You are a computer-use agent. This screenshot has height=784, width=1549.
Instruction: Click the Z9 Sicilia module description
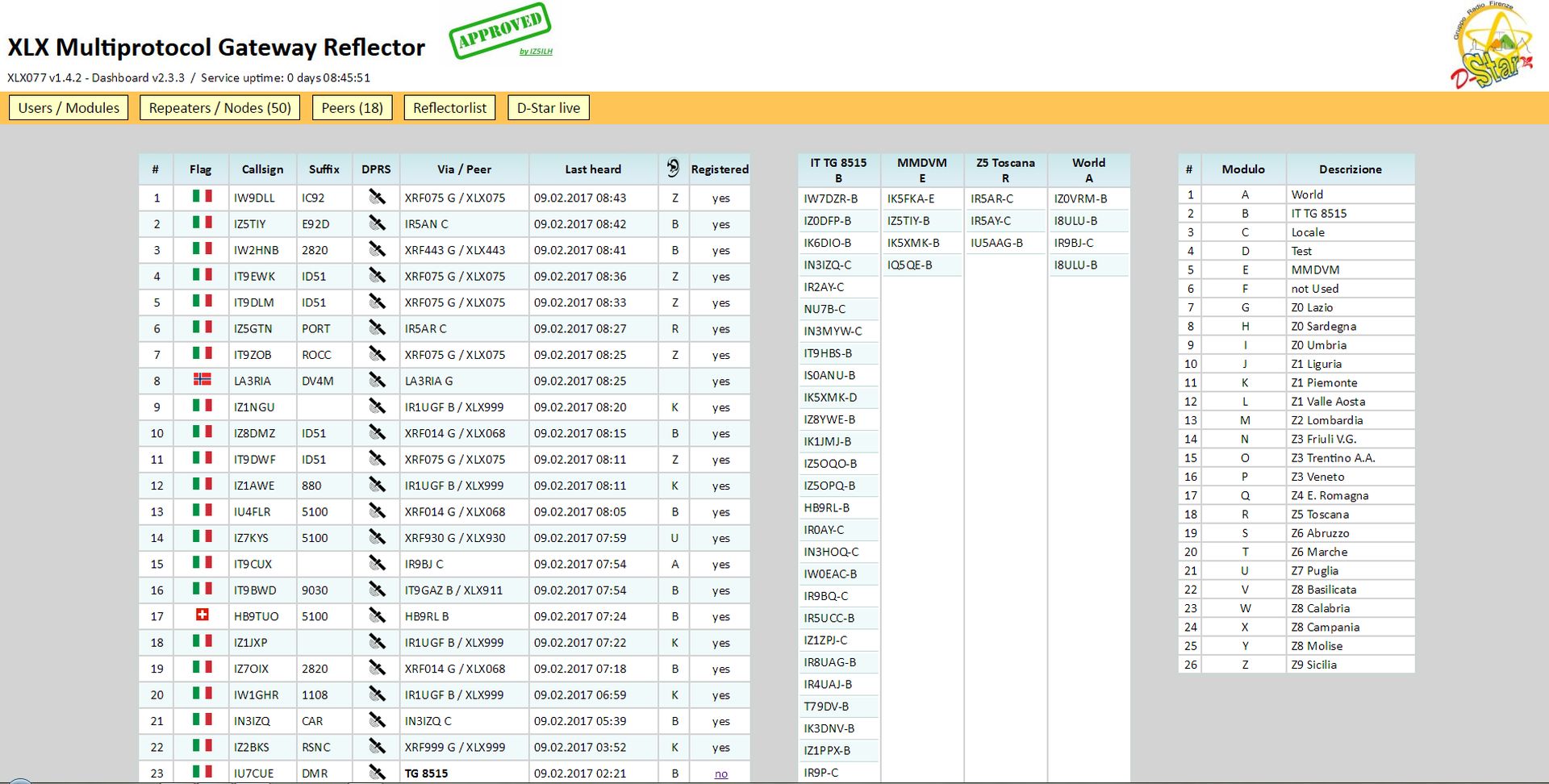[1313, 665]
